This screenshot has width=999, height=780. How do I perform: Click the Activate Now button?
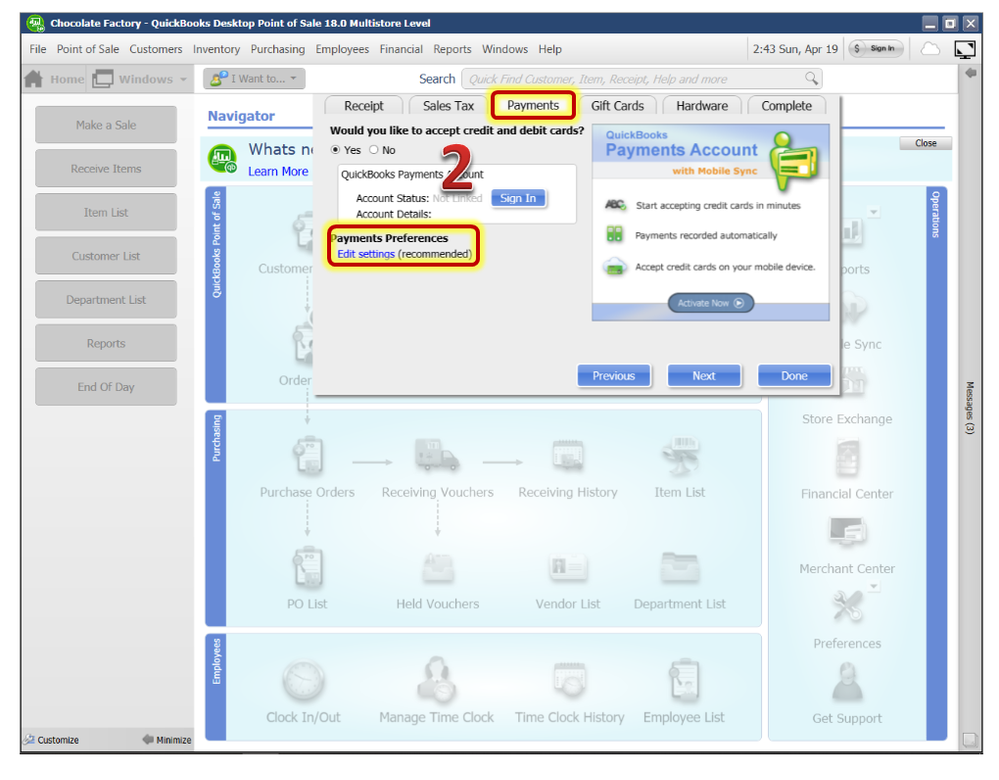[710, 303]
